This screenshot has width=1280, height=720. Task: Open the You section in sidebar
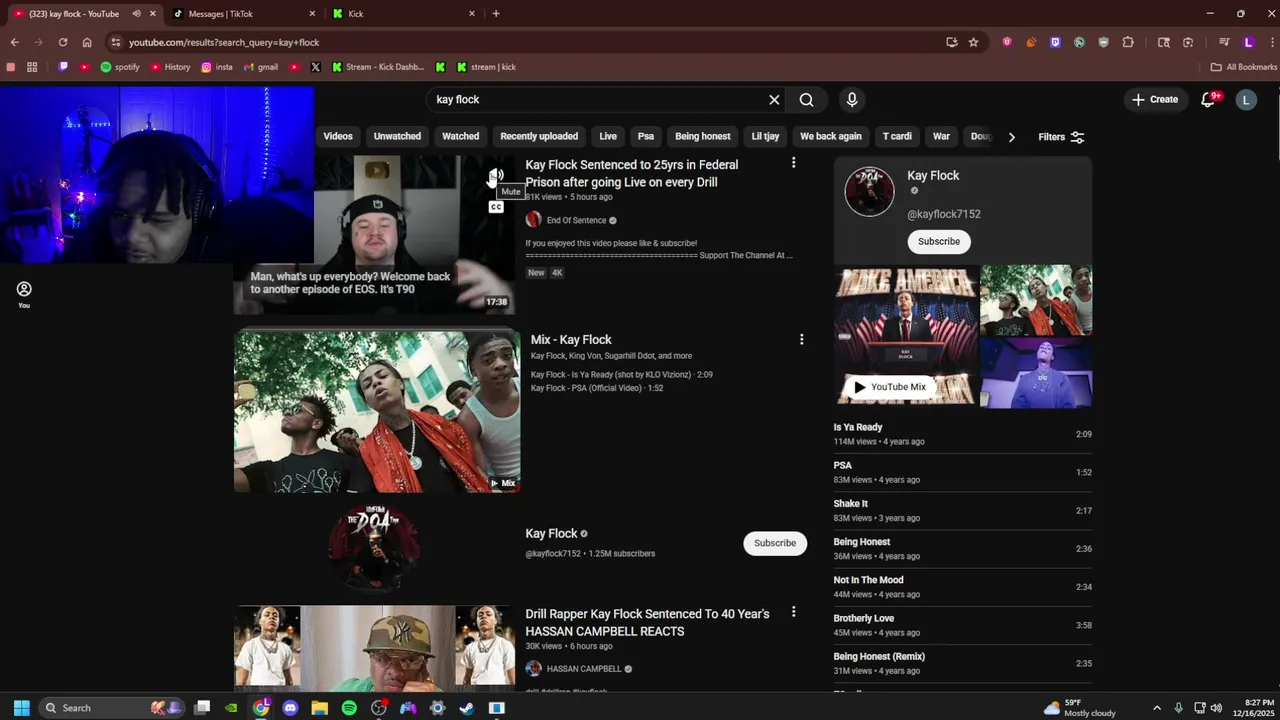[x=24, y=294]
